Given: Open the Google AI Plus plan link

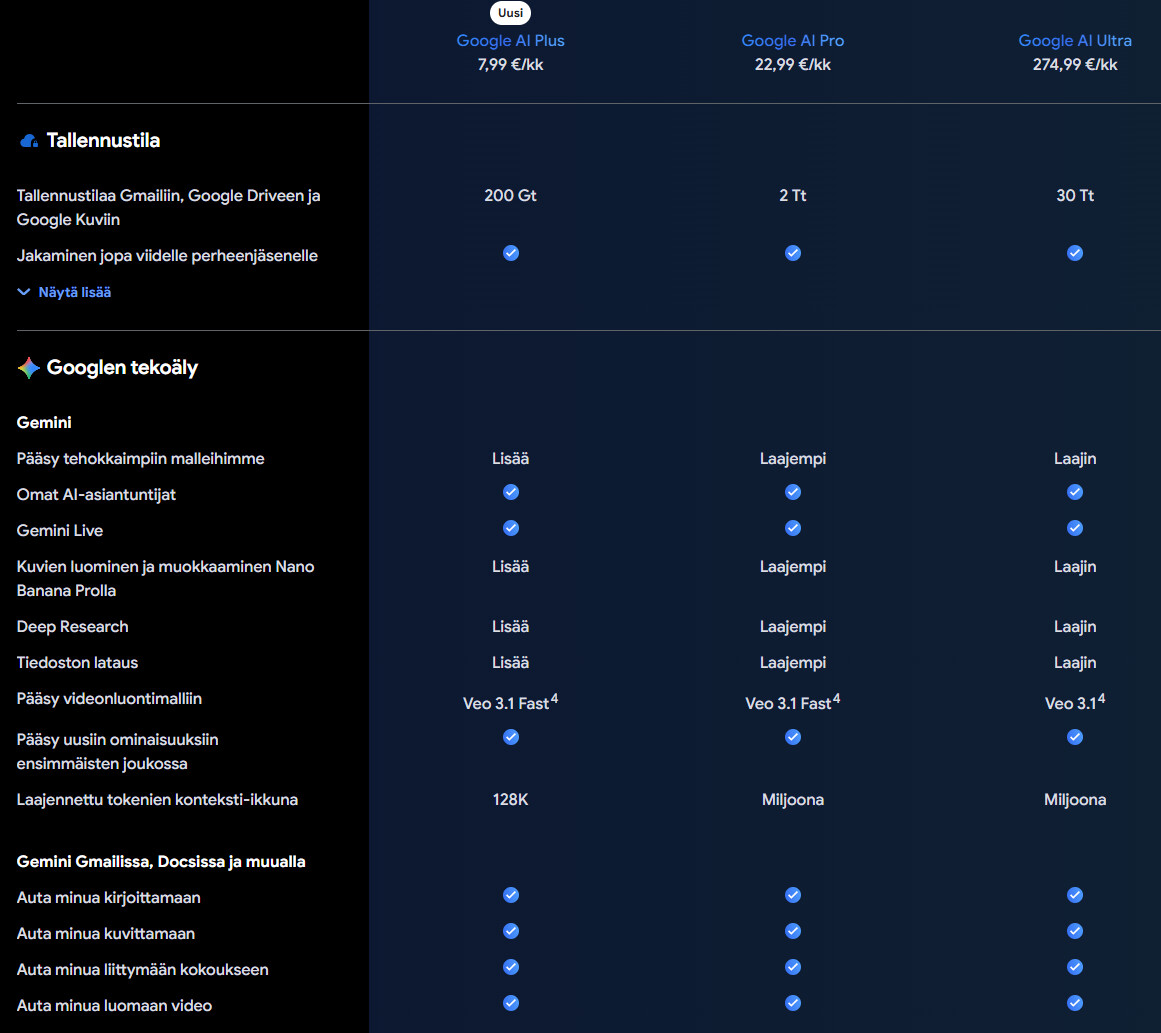Looking at the screenshot, I should [x=510, y=41].
